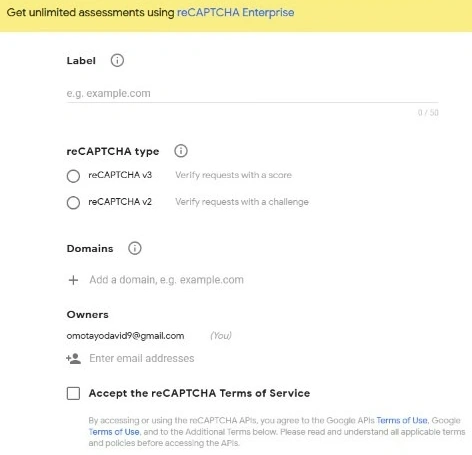Click the info icon next to Domains
Image resolution: width=472 pixels, height=455 pixels.
point(135,248)
